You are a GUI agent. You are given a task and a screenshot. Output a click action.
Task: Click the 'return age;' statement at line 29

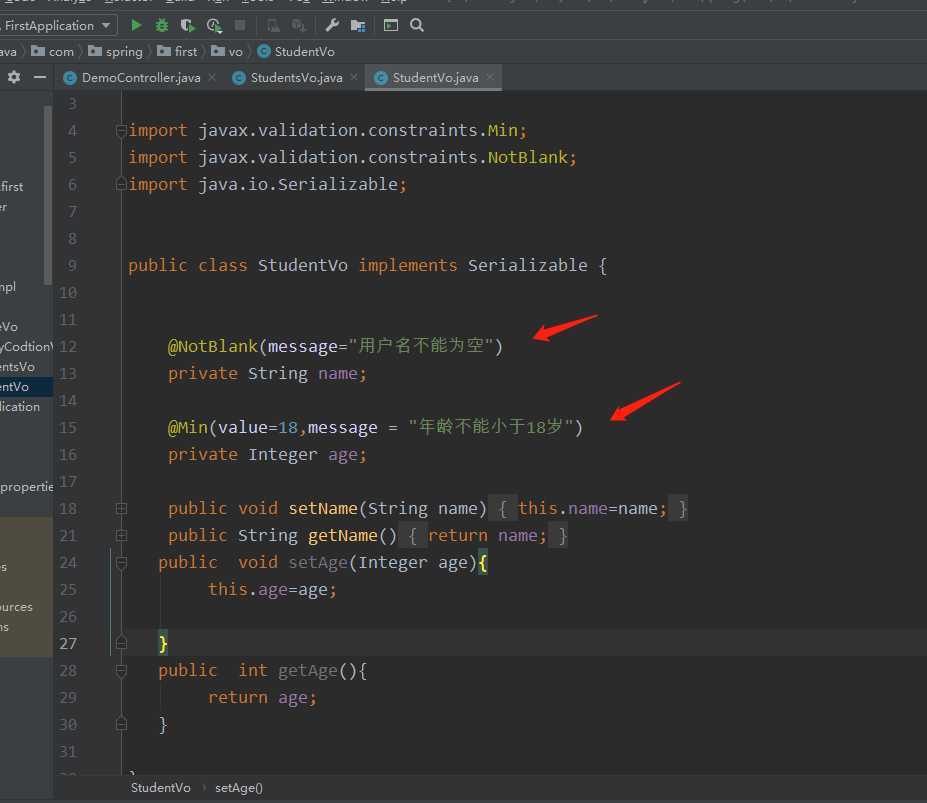[x=262, y=698]
